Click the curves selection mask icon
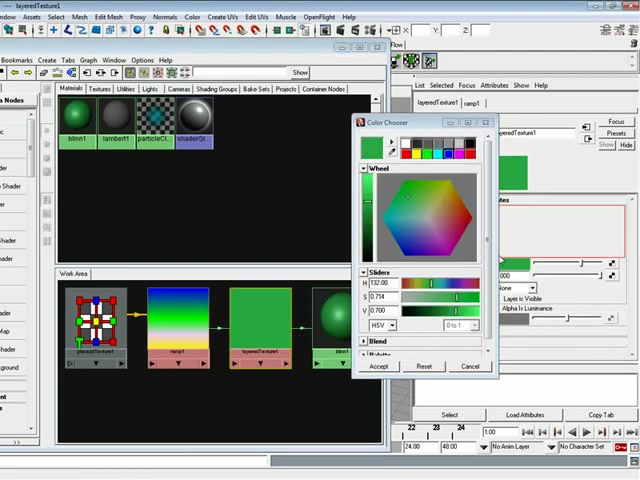 point(82,30)
